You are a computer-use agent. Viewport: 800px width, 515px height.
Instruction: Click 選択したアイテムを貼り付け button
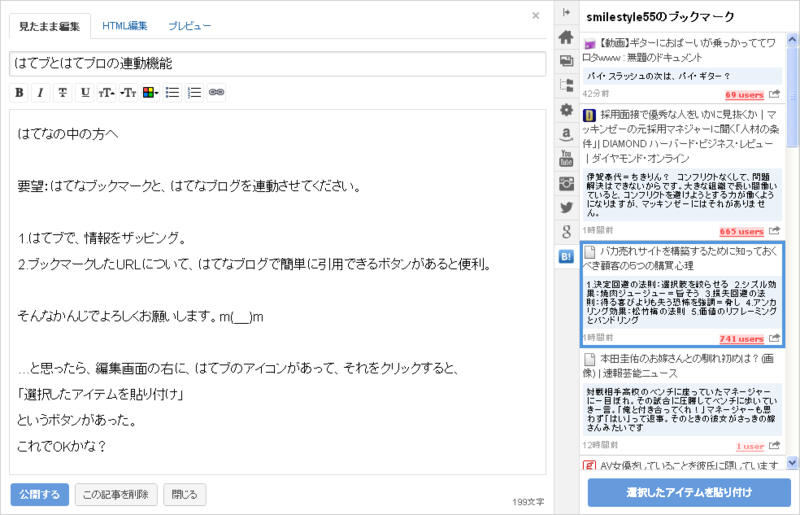click(689, 493)
